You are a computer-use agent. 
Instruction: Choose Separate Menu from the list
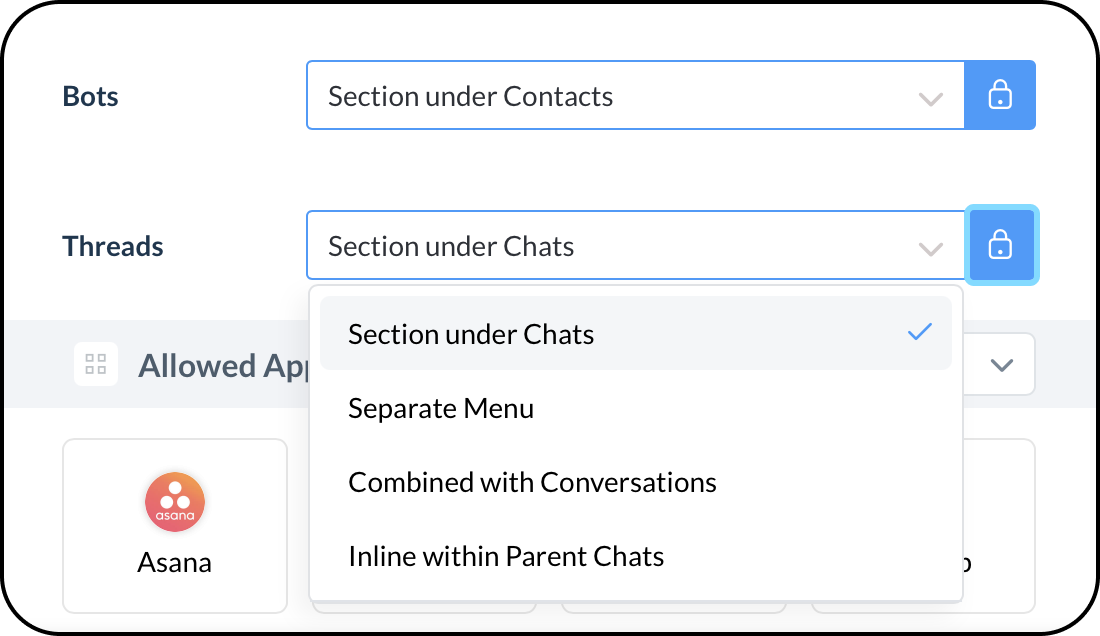441,408
